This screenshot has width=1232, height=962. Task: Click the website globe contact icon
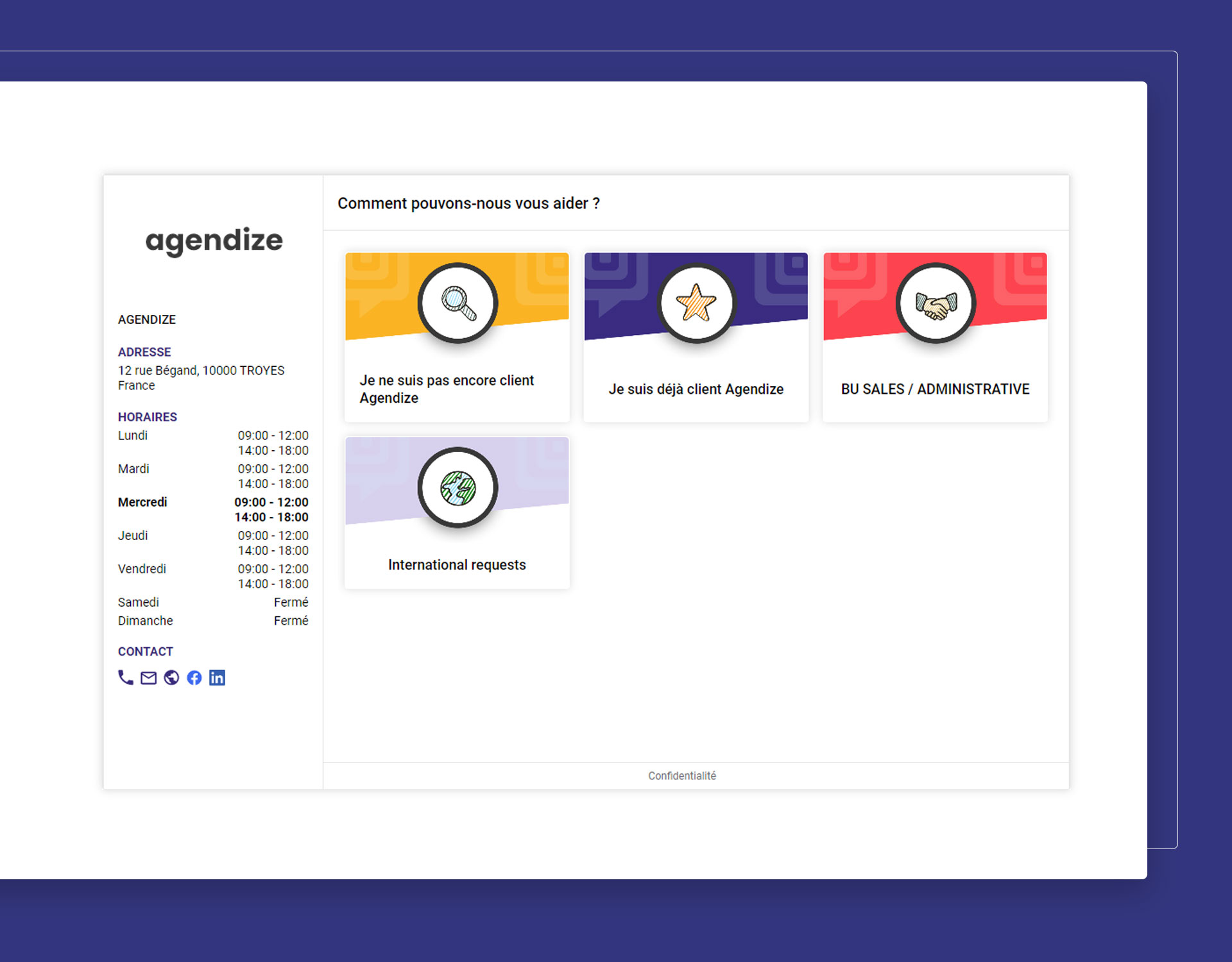coord(171,677)
